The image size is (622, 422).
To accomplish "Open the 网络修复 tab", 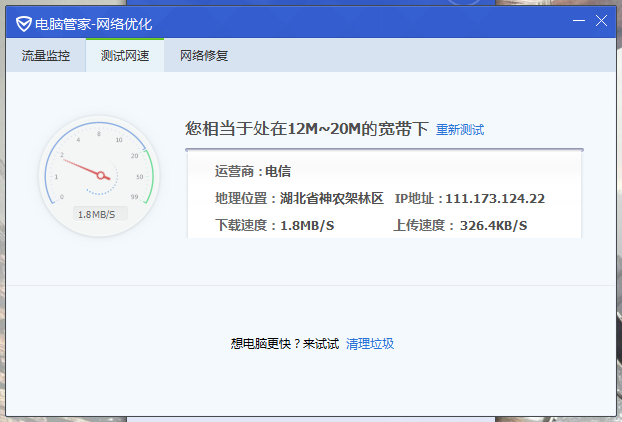I will coord(204,56).
